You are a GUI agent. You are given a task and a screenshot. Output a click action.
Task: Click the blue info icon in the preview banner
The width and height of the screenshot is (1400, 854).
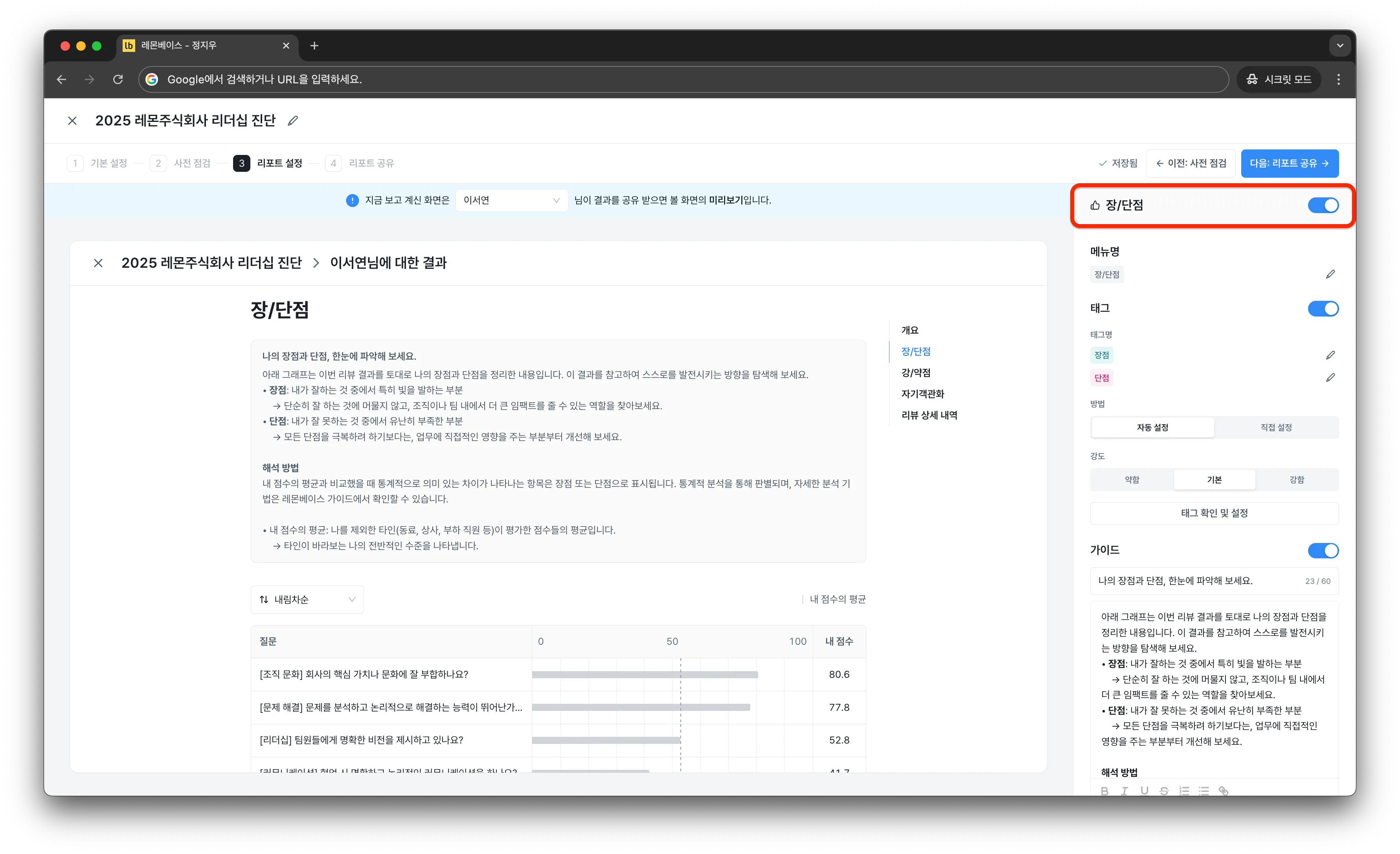point(352,200)
